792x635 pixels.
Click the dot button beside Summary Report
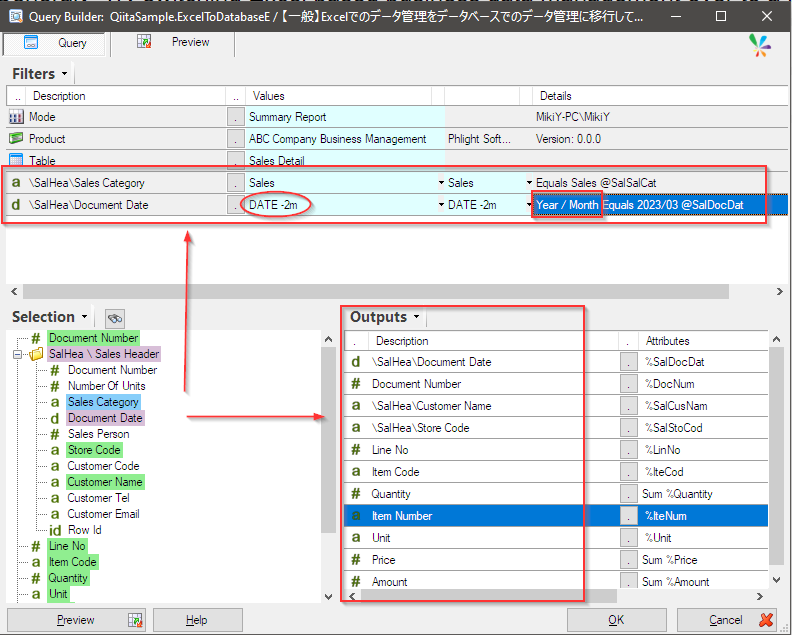[x=235, y=117]
